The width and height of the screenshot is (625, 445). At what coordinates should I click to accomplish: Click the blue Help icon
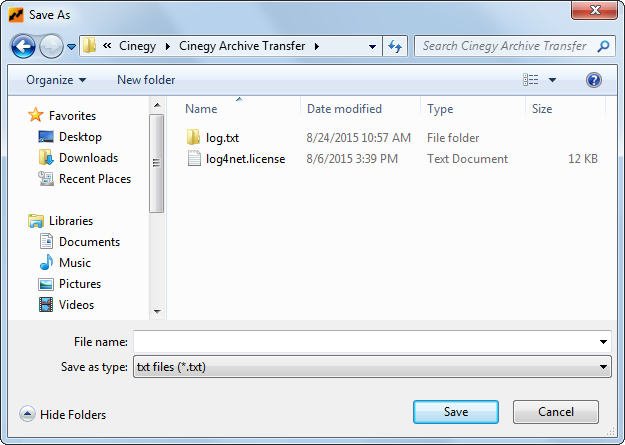[x=594, y=80]
